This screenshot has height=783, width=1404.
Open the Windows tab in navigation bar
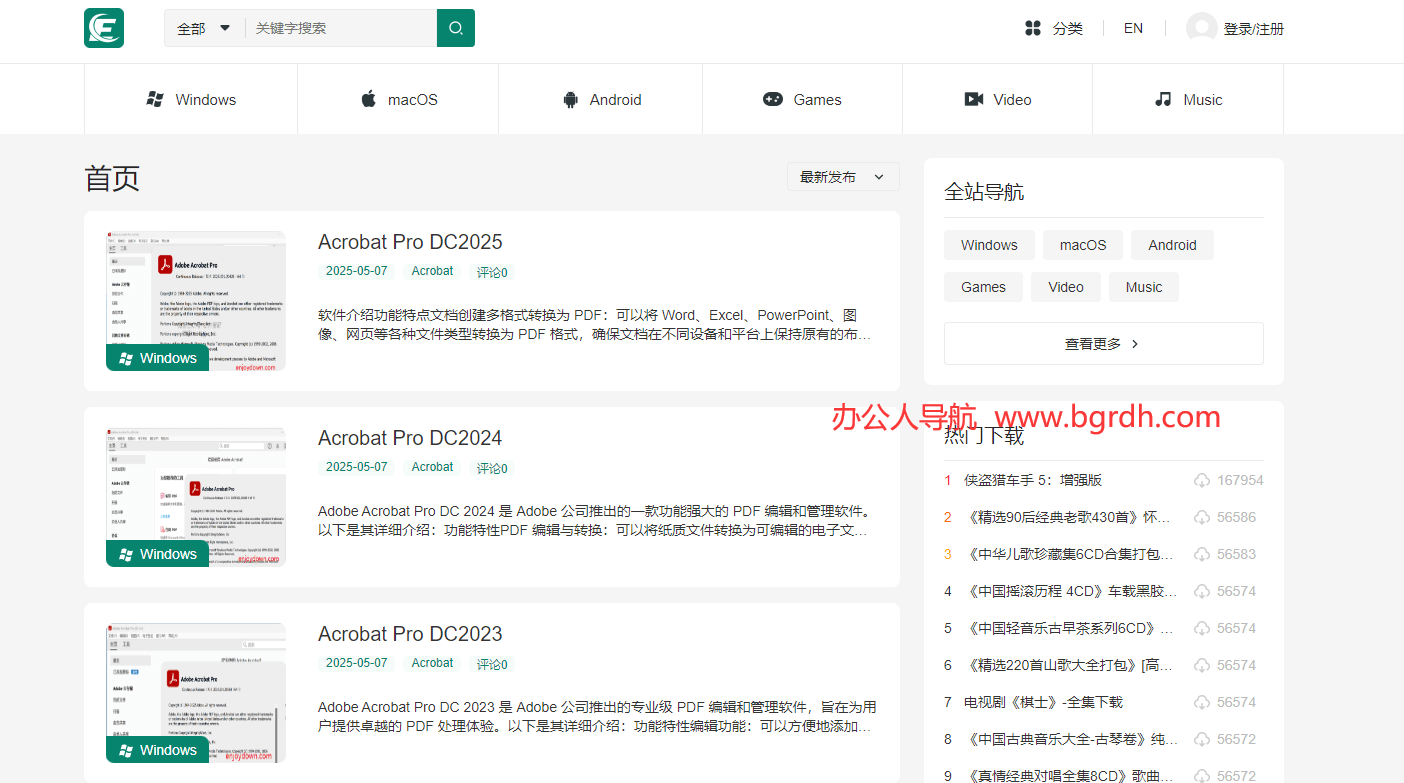coord(191,100)
